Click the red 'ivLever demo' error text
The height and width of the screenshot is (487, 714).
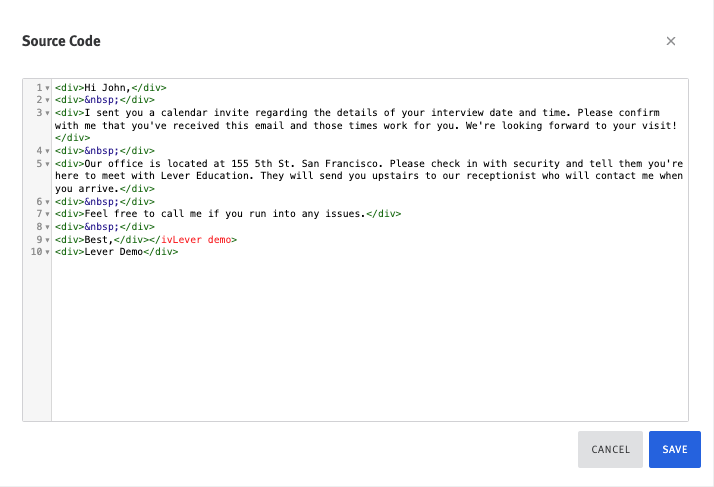pos(196,240)
